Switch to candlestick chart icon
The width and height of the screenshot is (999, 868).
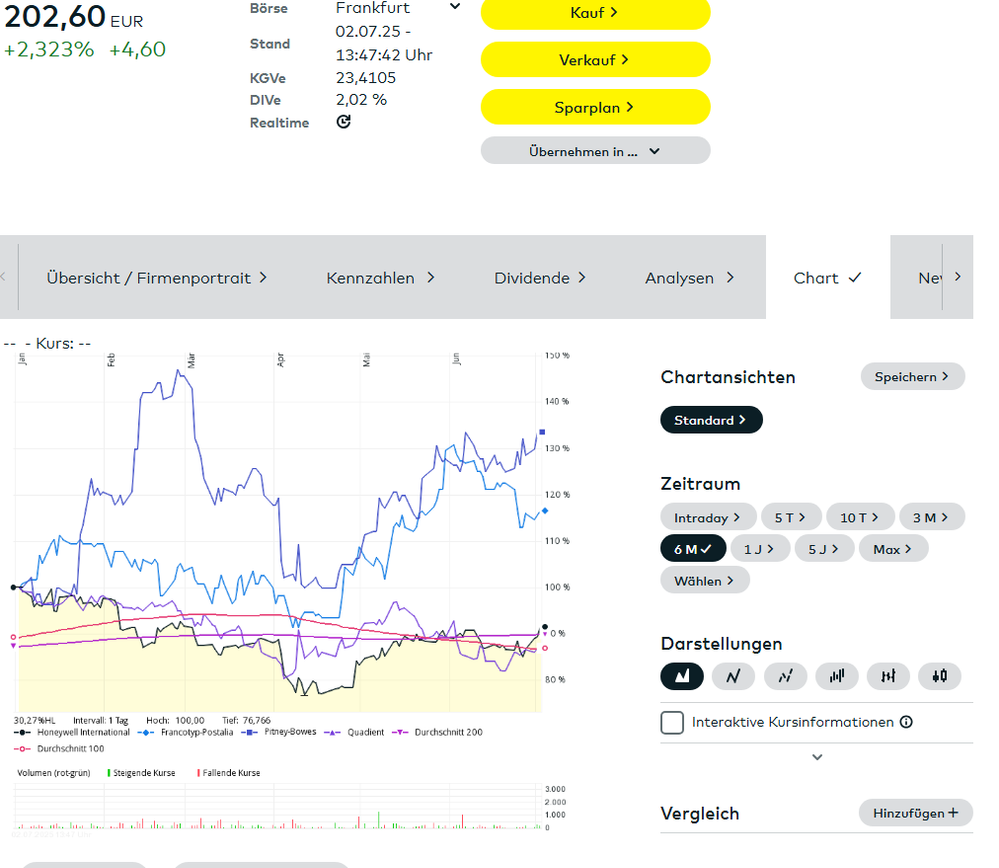coord(939,676)
